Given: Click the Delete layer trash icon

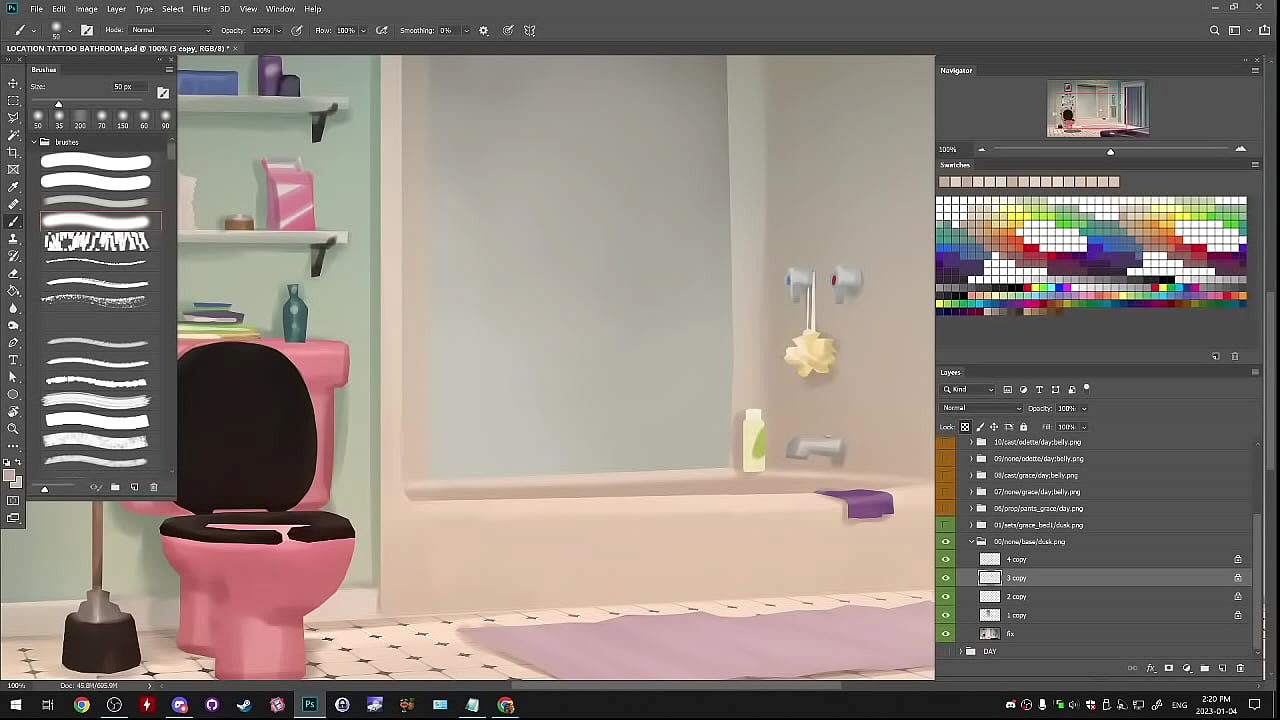Looking at the screenshot, I should click(1240, 668).
